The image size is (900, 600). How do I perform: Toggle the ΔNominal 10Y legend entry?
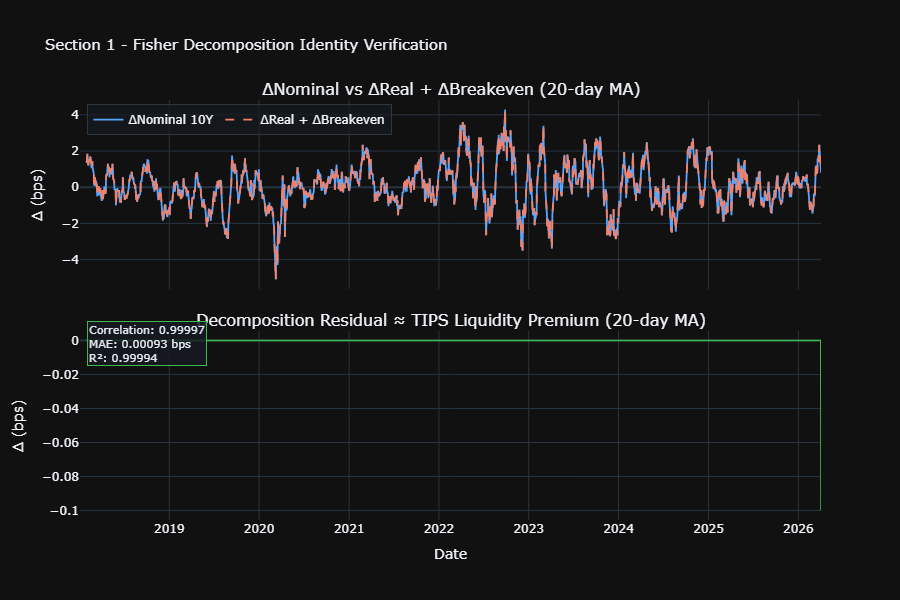(153, 119)
